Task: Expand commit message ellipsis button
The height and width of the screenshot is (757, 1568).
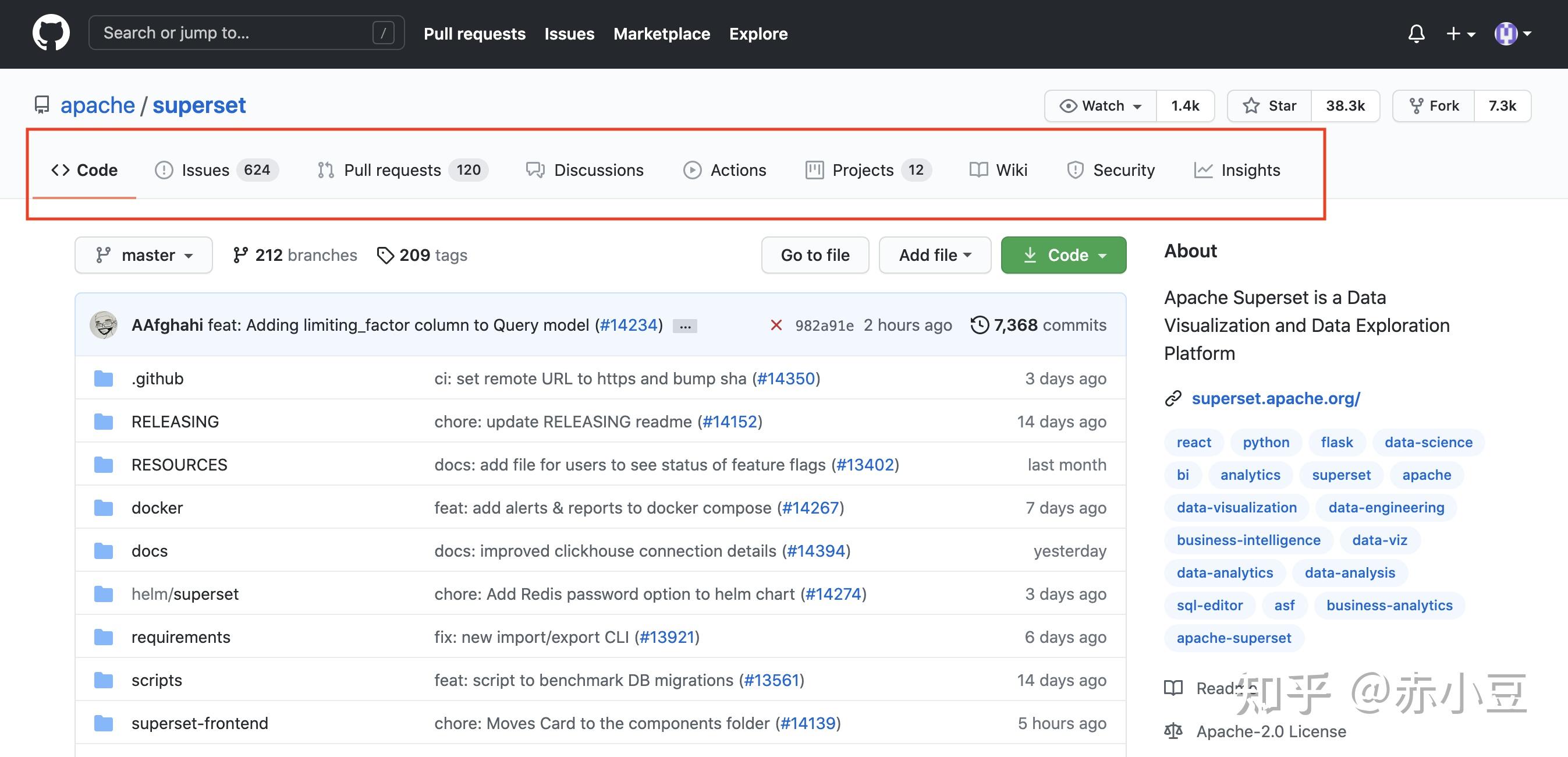Action: (685, 327)
